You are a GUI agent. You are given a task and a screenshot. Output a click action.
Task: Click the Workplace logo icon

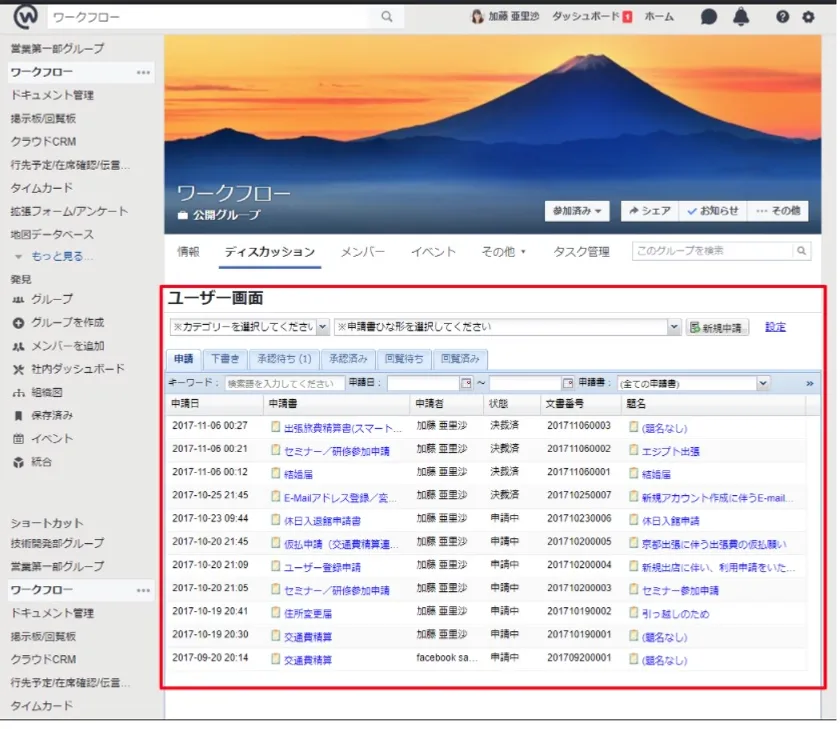(x=22, y=17)
